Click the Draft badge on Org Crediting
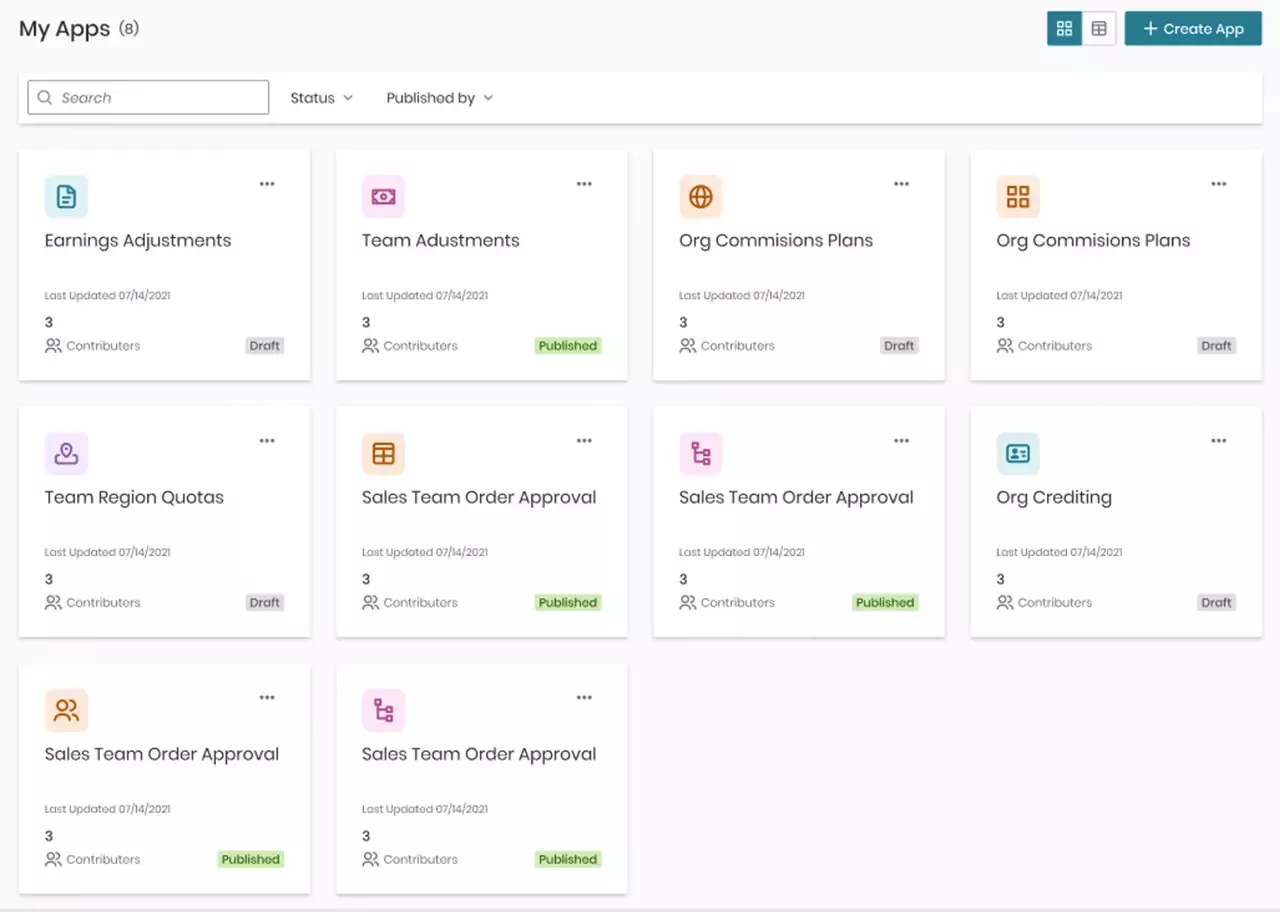 [1217, 603]
